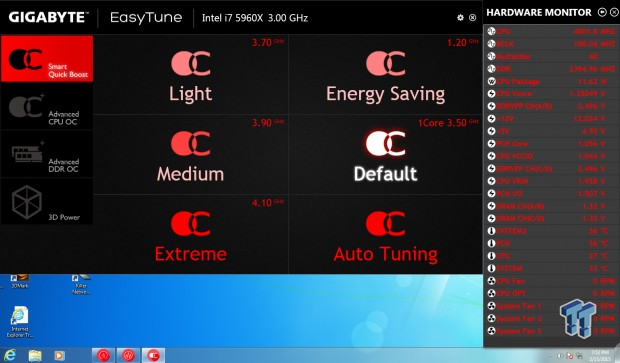
Task: Select the CPU Package power row
Action: (x=551, y=81)
